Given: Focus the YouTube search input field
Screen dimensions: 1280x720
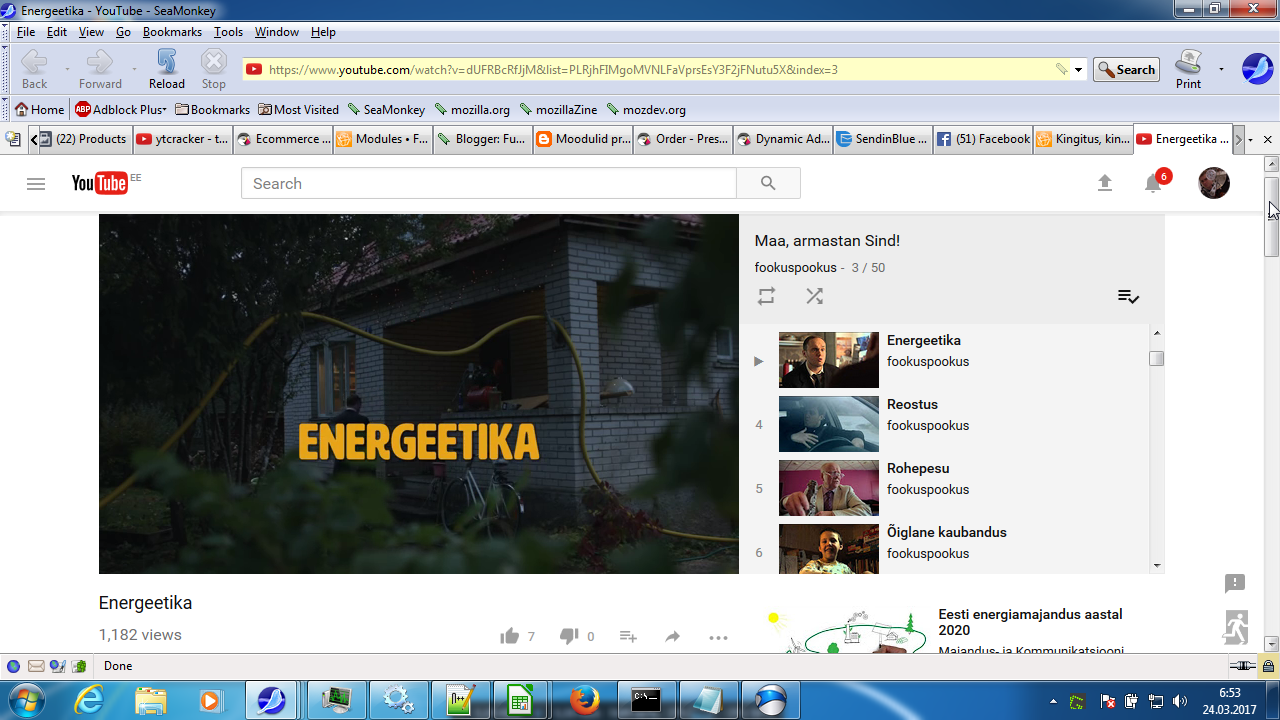Looking at the screenshot, I should (x=489, y=183).
